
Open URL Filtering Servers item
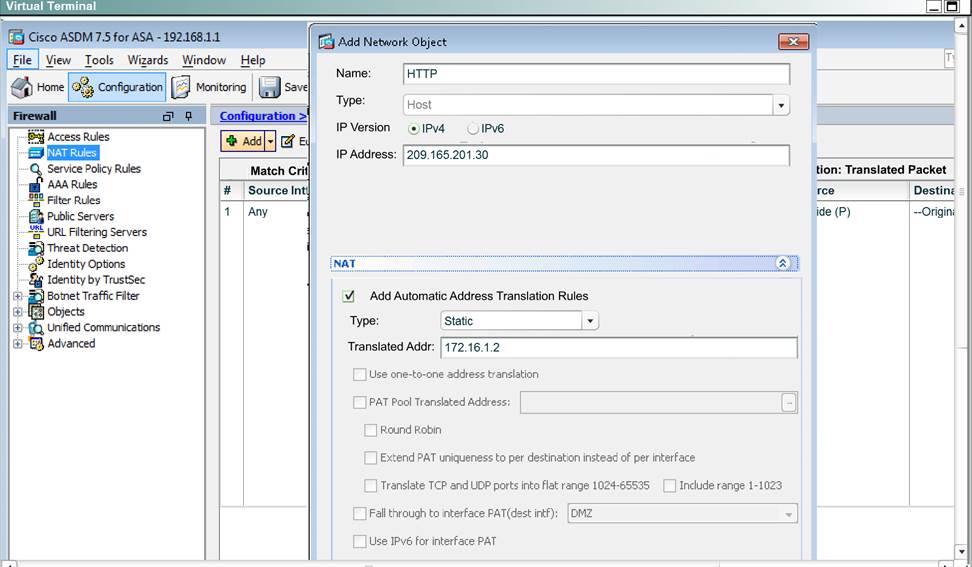(x=96, y=232)
